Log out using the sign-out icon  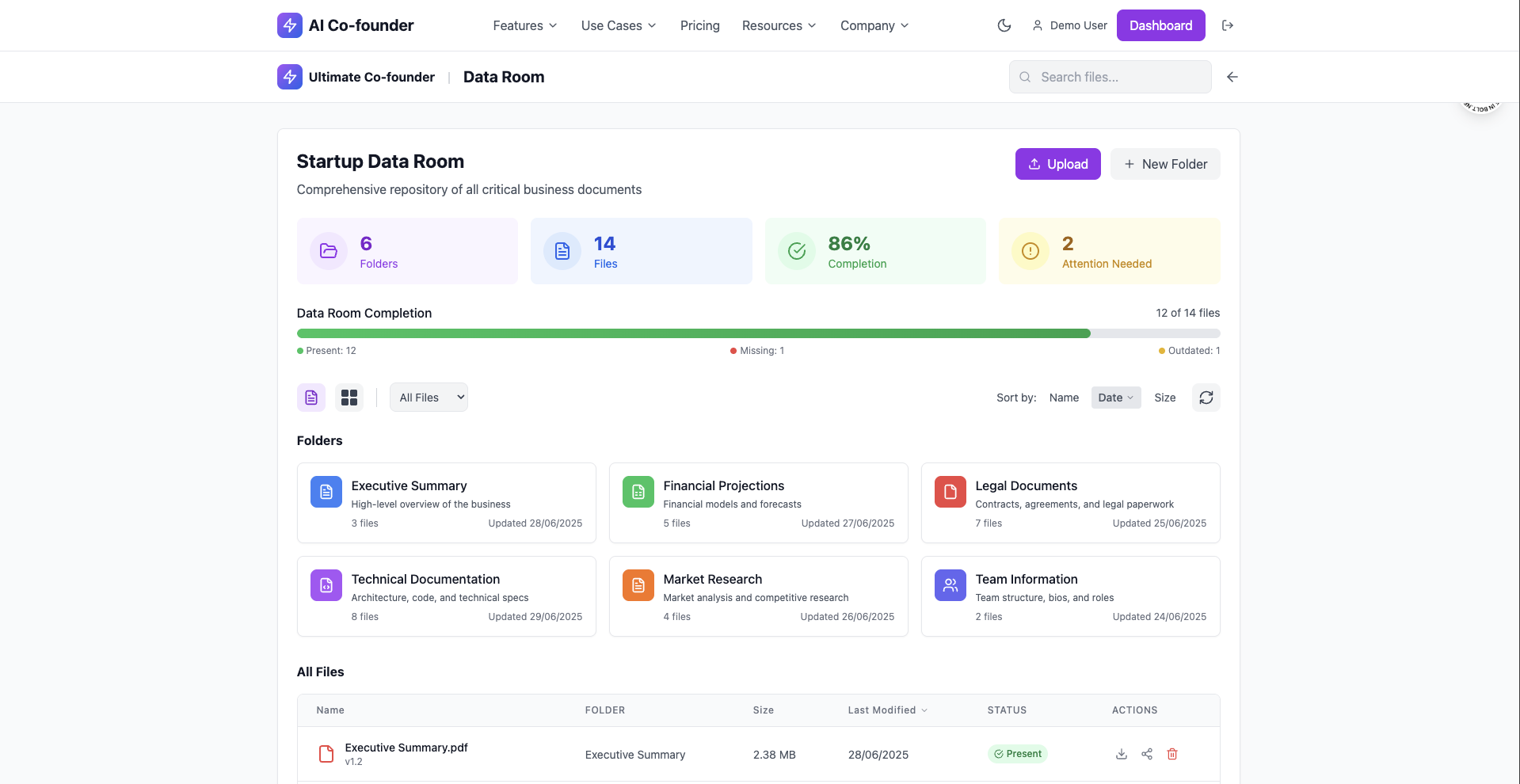coord(1227,25)
